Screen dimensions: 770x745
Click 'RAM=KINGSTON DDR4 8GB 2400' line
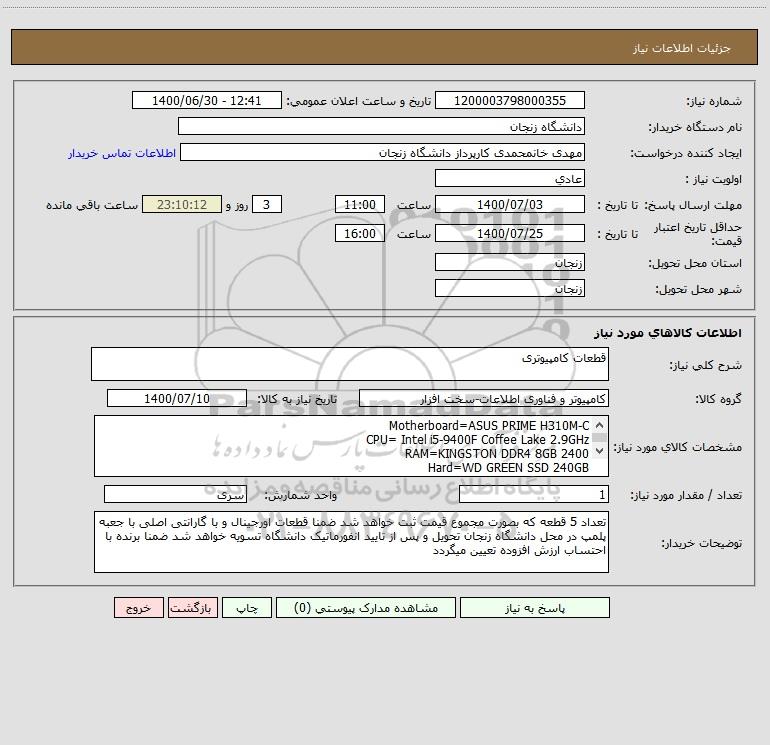point(496,453)
